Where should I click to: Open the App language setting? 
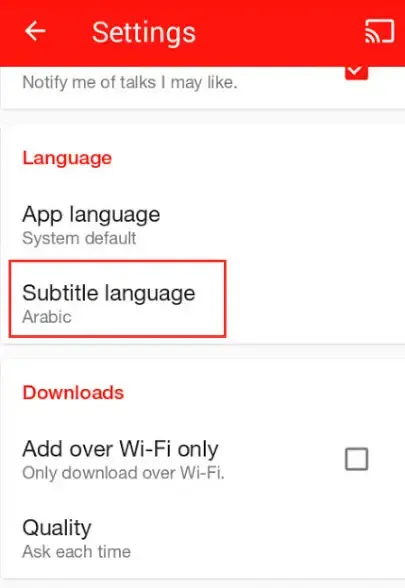point(202,225)
